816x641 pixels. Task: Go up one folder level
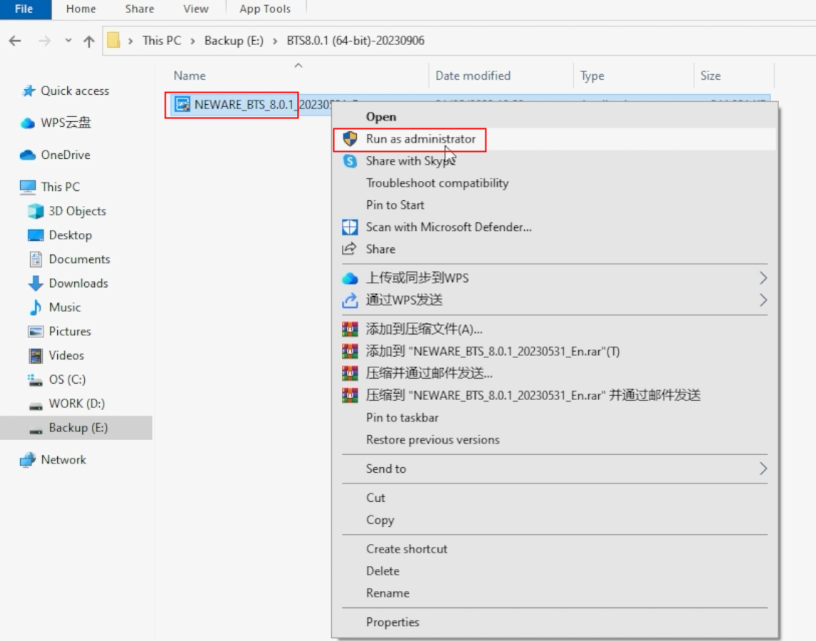coord(89,41)
